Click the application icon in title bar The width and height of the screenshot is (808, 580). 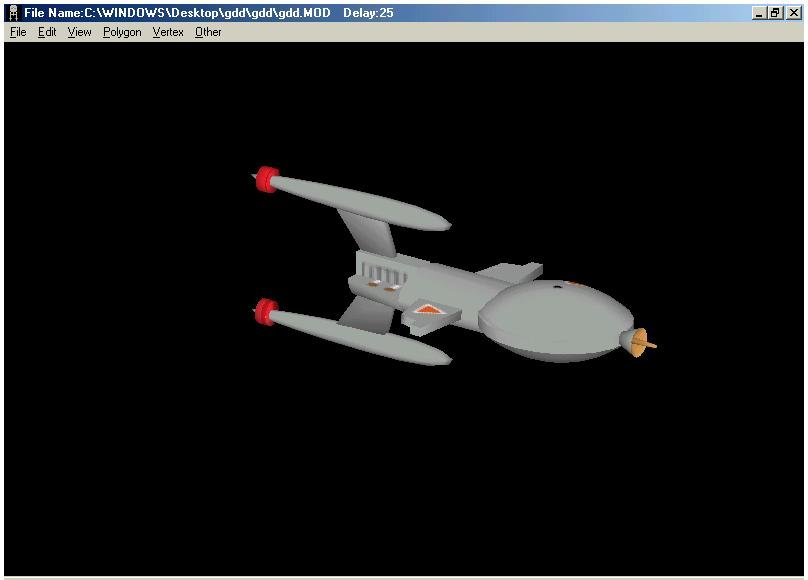click(13, 13)
